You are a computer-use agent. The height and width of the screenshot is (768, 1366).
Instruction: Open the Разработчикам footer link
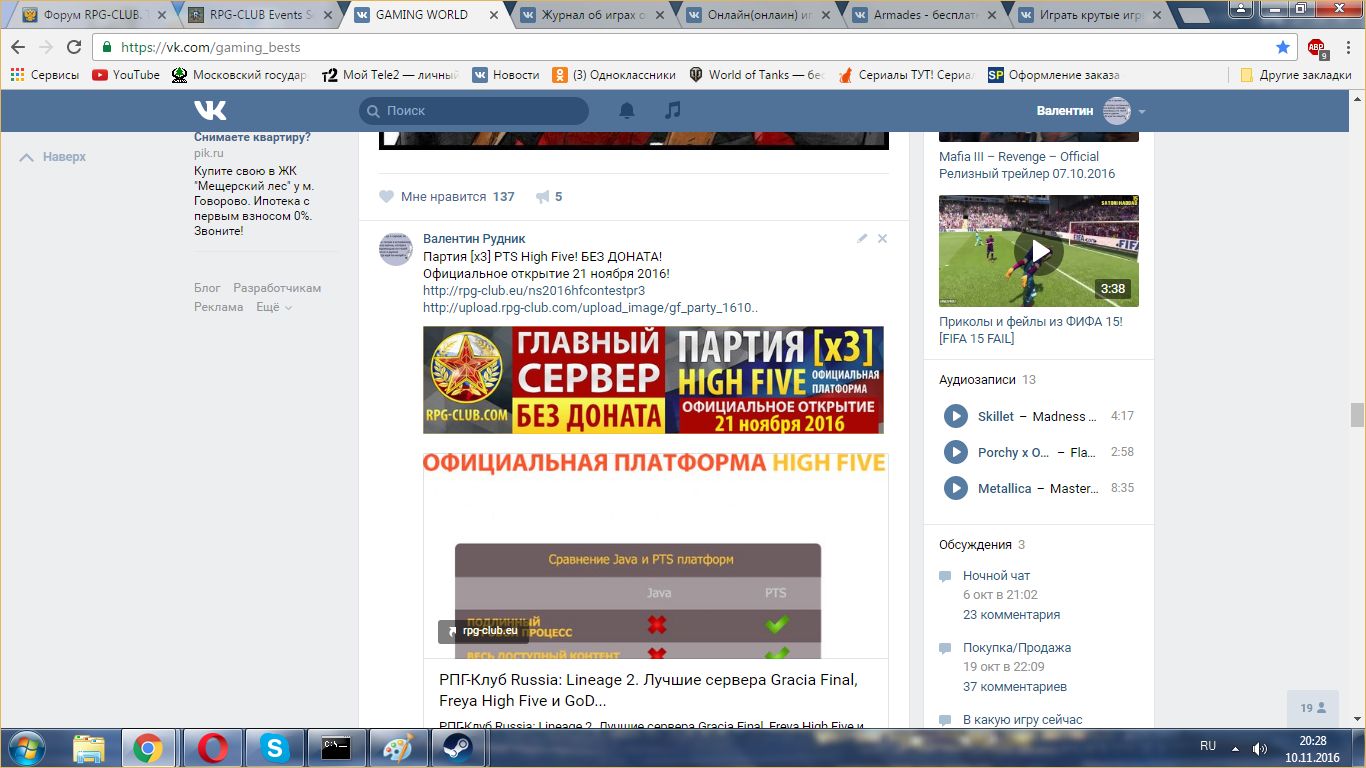tap(277, 288)
